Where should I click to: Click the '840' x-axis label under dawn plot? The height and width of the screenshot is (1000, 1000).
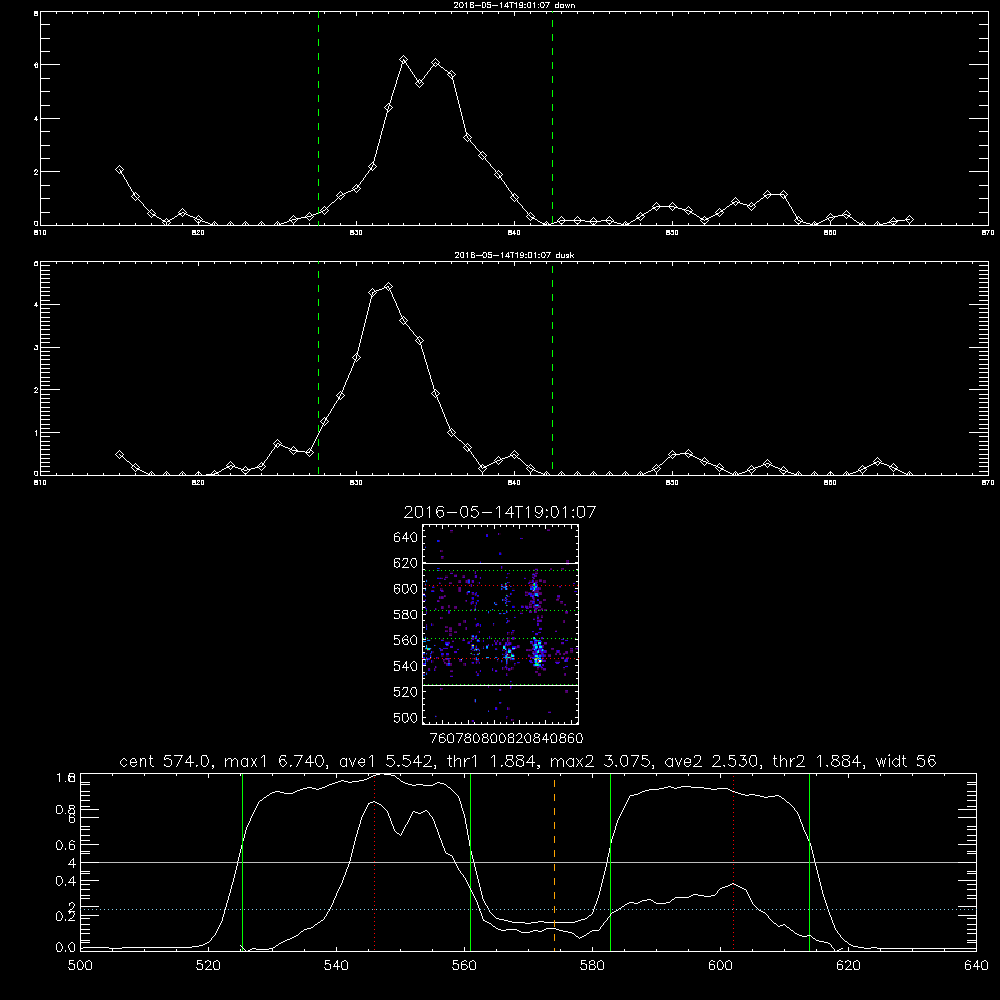coord(514,233)
